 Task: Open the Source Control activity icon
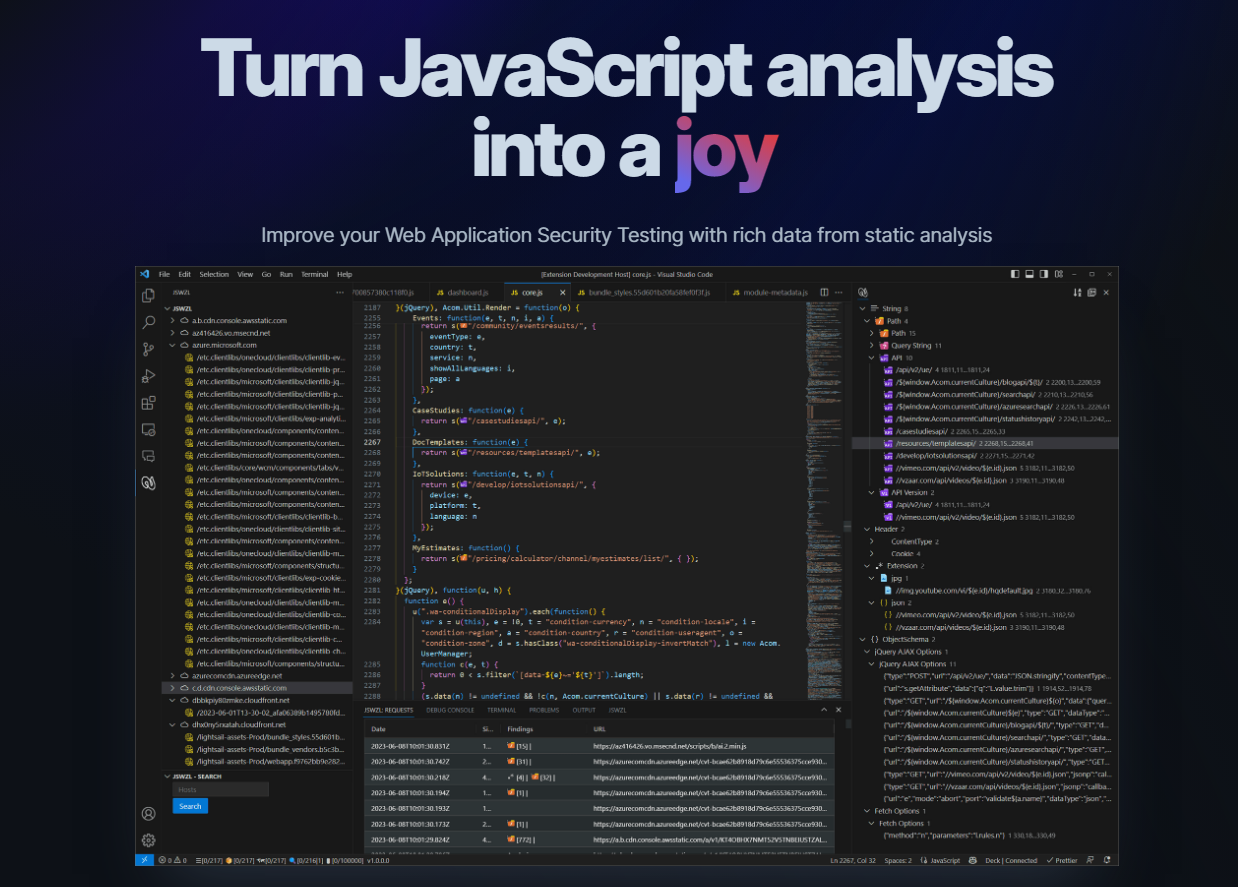coord(148,349)
